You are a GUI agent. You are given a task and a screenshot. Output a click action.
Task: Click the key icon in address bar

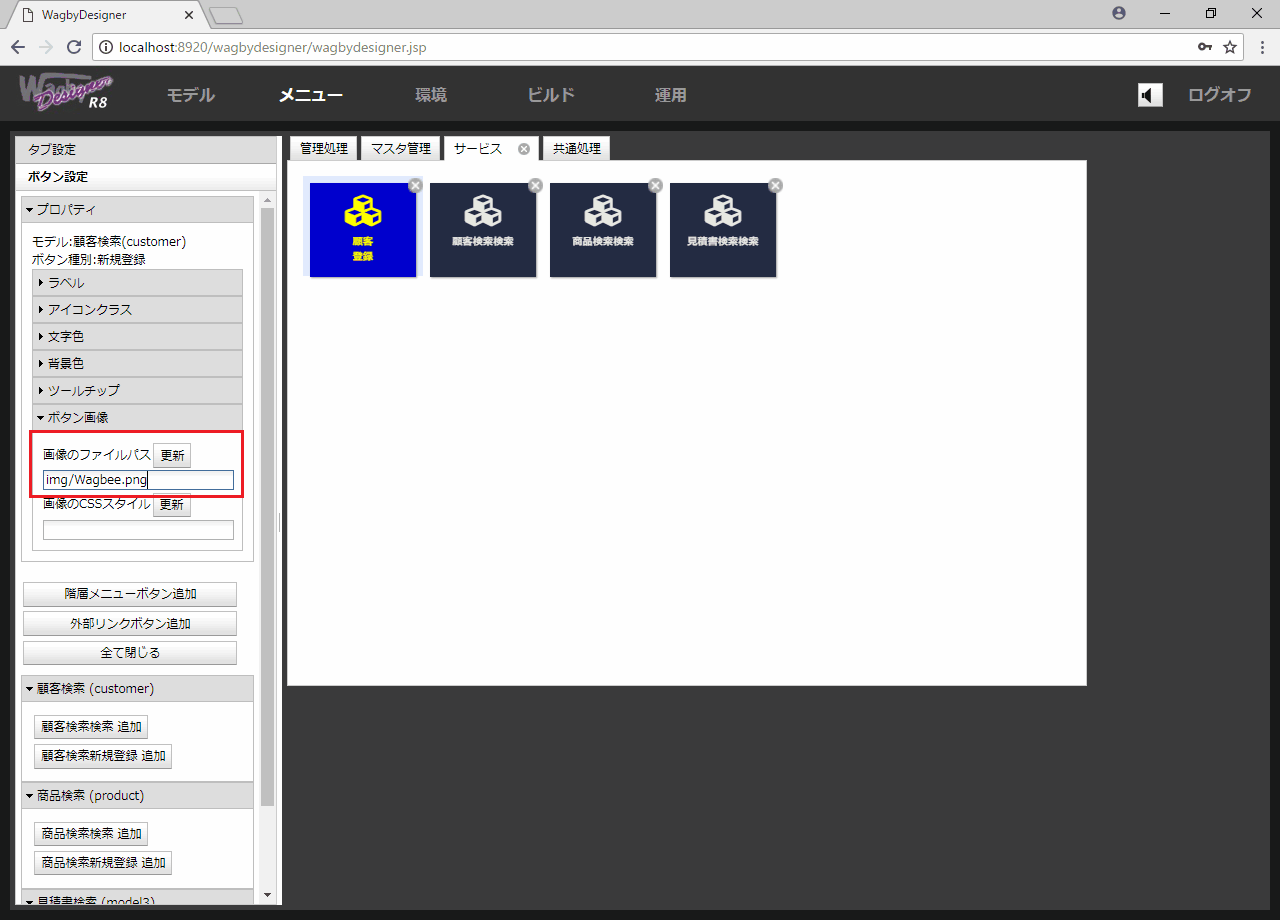click(x=1205, y=47)
